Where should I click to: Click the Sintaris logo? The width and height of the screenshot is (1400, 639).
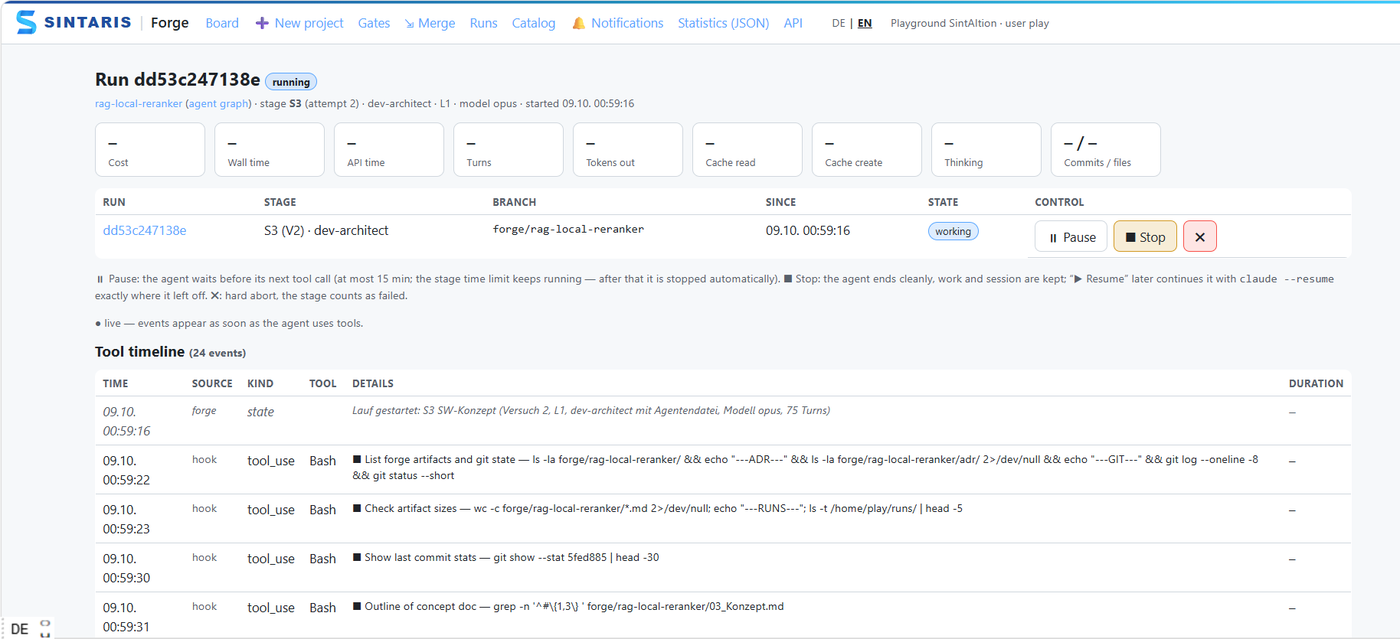(73, 22)
